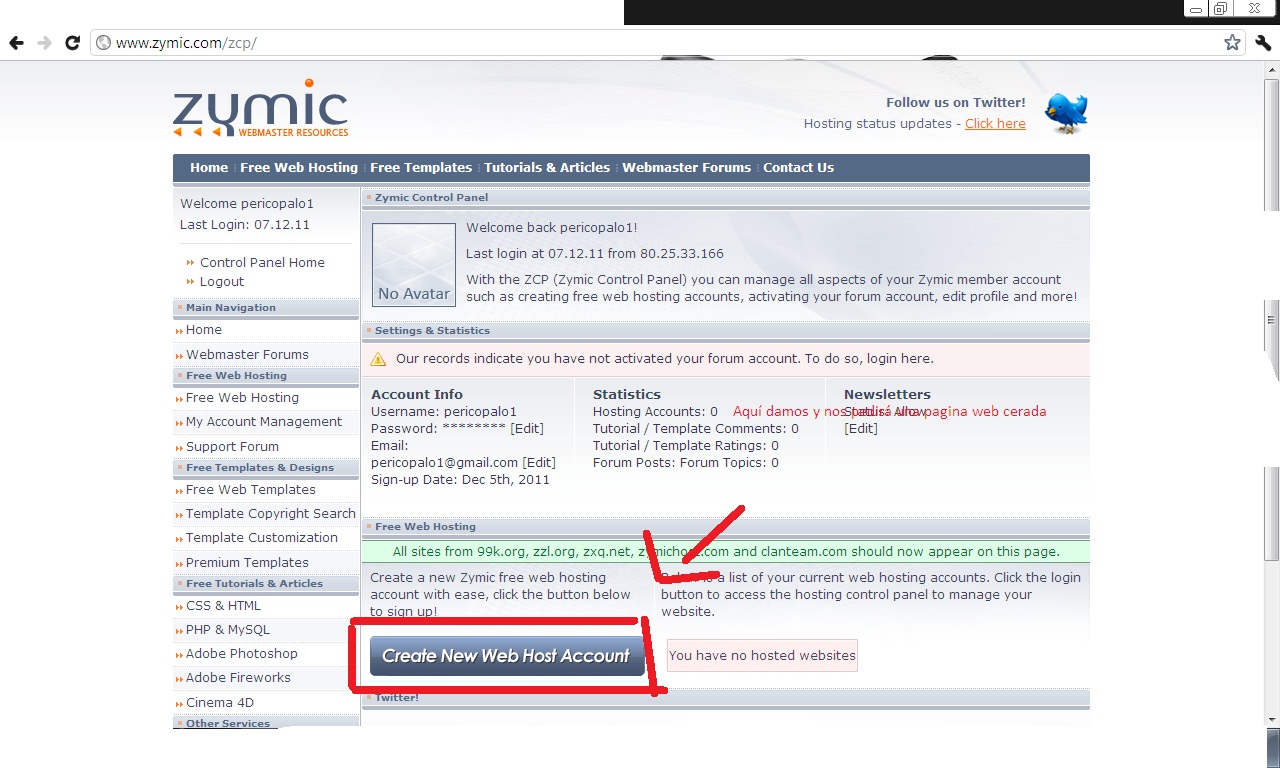The image size is (1280, 768).
Task: Click 'Sign-up Date: Dec 5th, 2011' text
Action: tap(460, 479)
